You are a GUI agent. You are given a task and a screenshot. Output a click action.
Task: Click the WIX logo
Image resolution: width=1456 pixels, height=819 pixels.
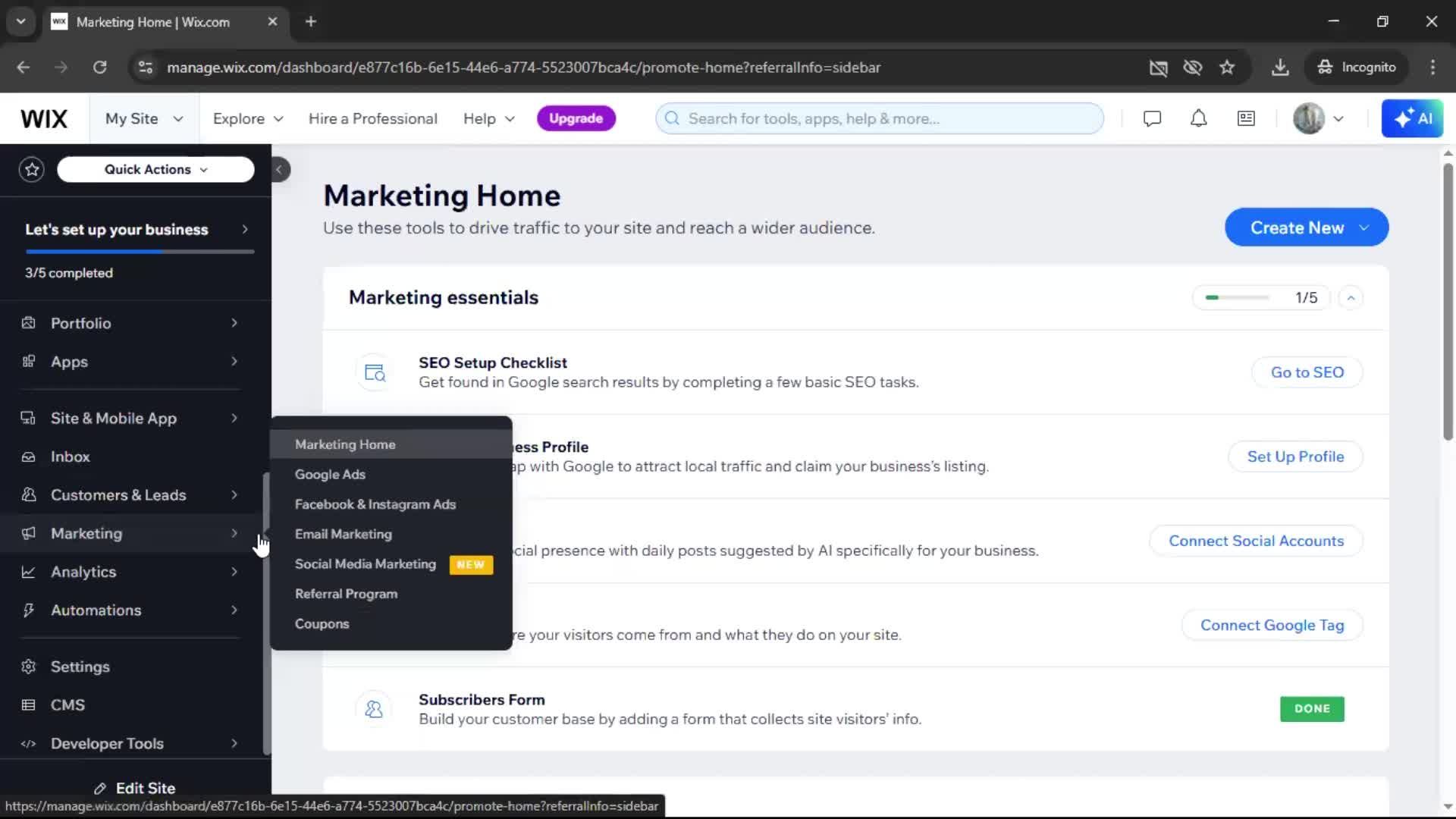44,119
